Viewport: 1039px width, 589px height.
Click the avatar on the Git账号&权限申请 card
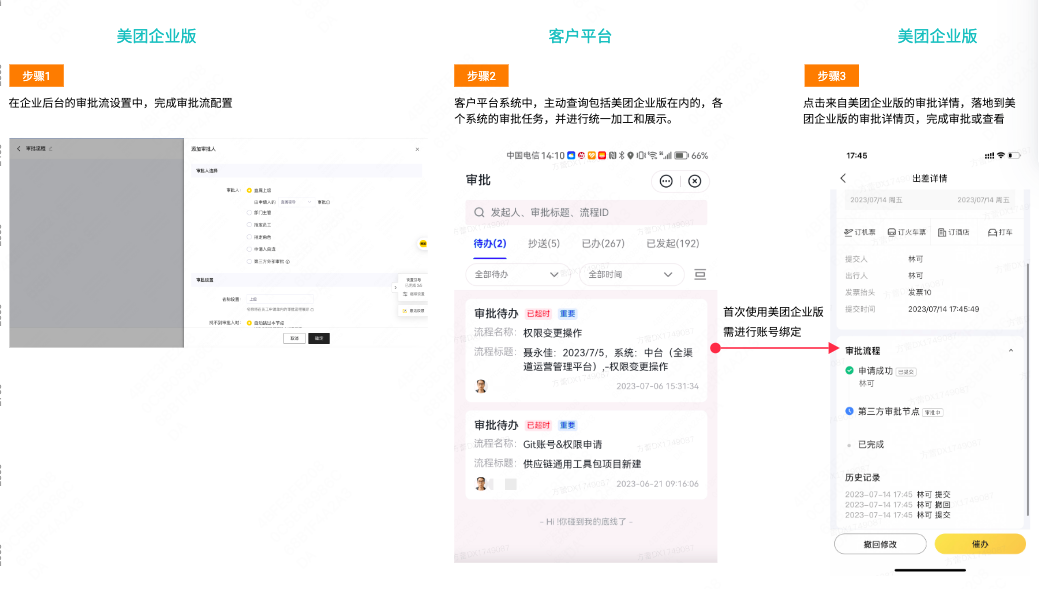(481, 484)
